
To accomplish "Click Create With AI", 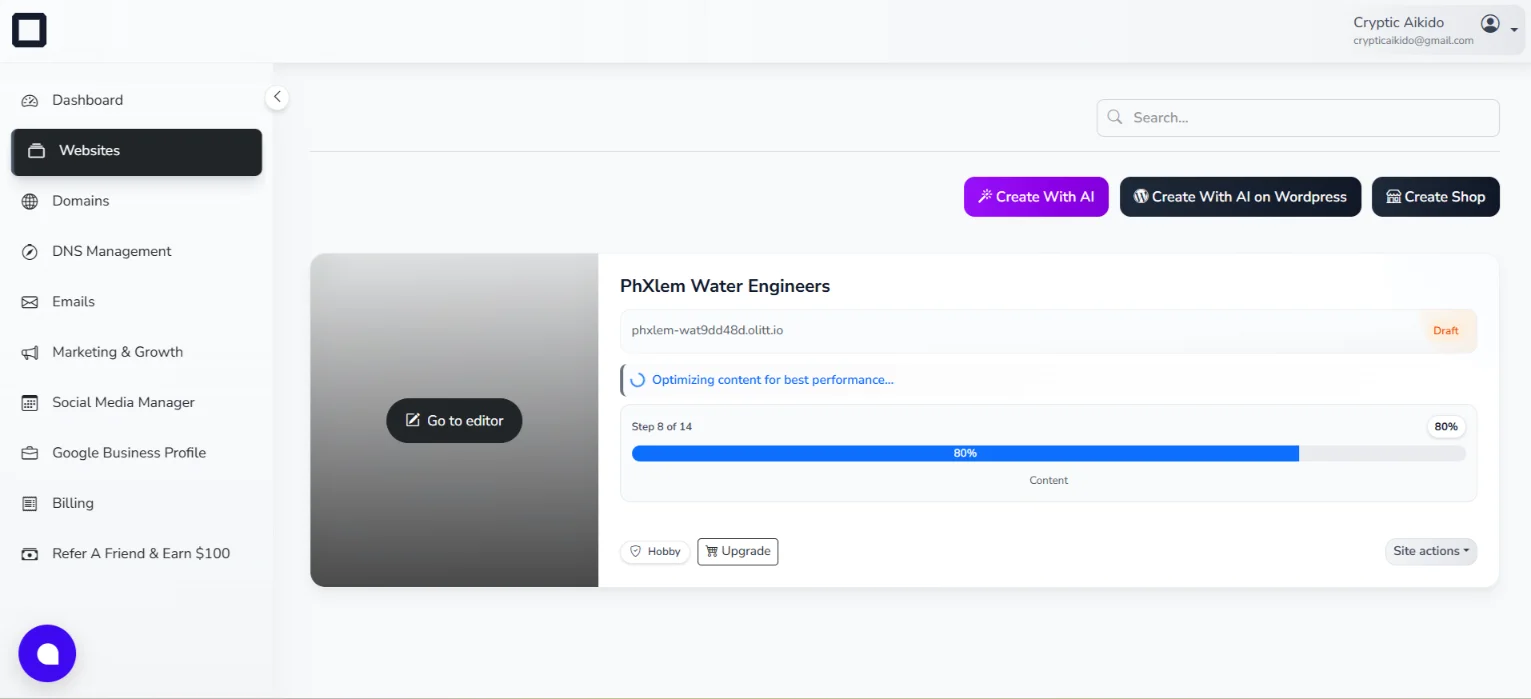I will [x=1035, y=196].
